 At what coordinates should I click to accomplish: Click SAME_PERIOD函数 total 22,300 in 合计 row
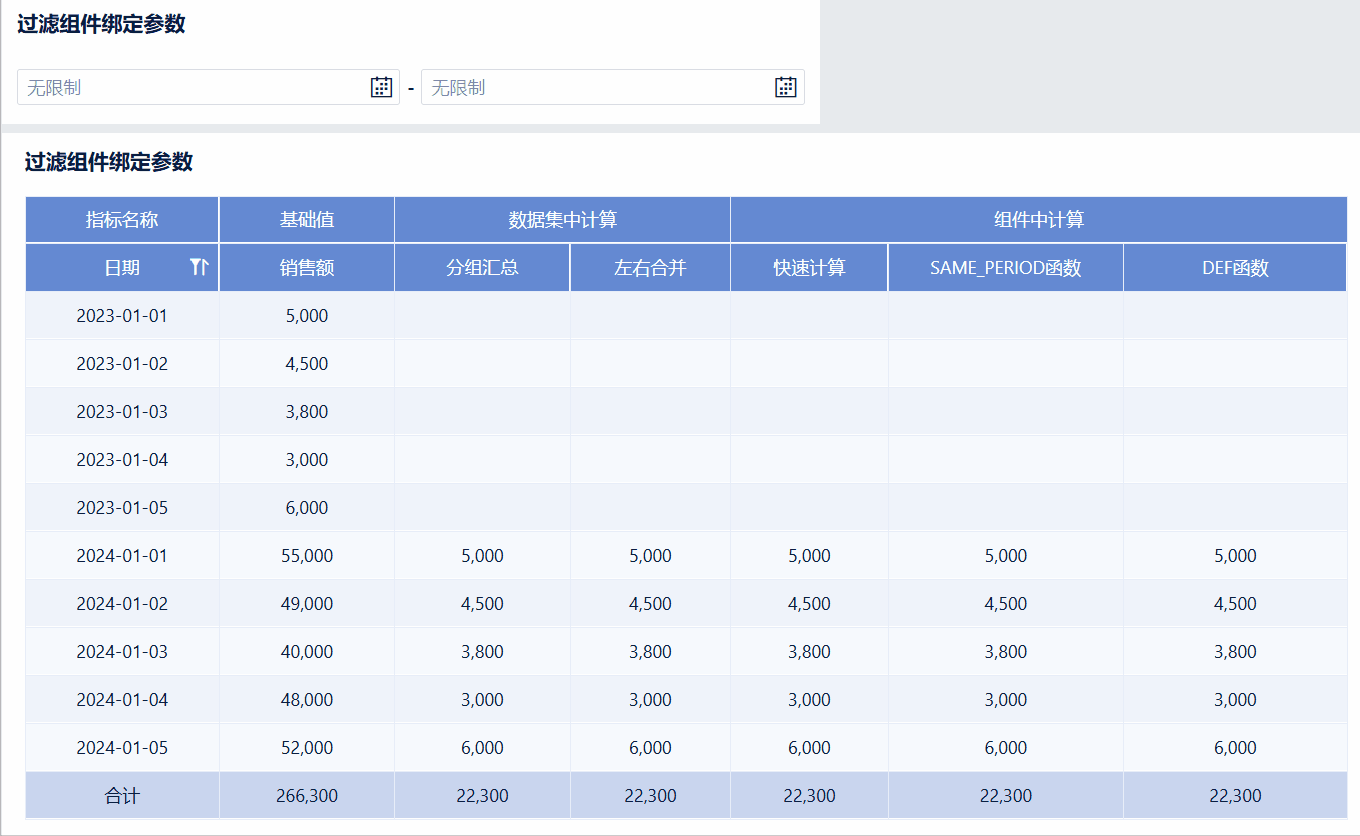pos(1005,796)
